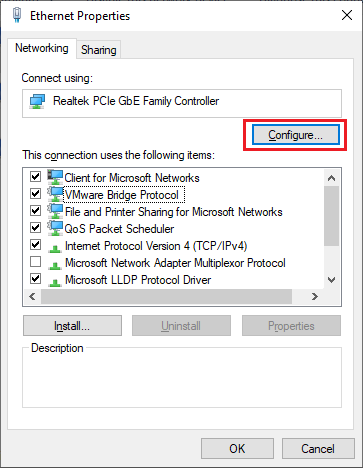Click the Realtek adapter network icon
This screenshot has height=468, width=363.
tap(37, 101)
